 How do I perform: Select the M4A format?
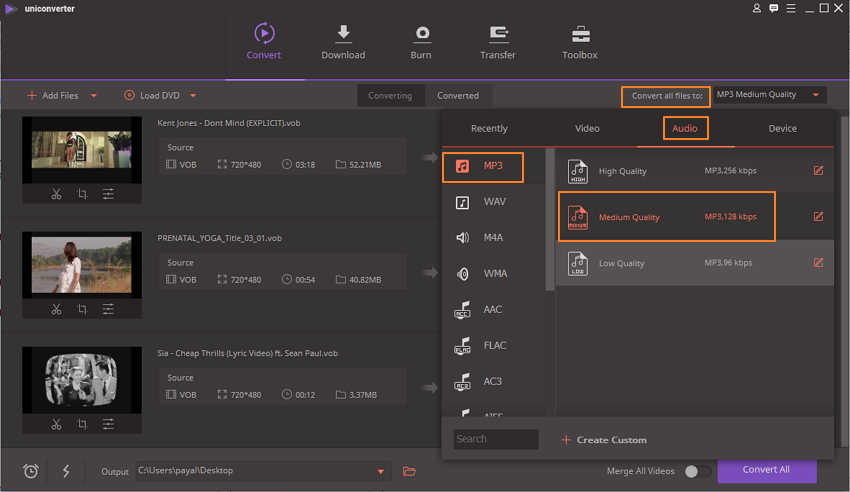click(x=494, y=237)
